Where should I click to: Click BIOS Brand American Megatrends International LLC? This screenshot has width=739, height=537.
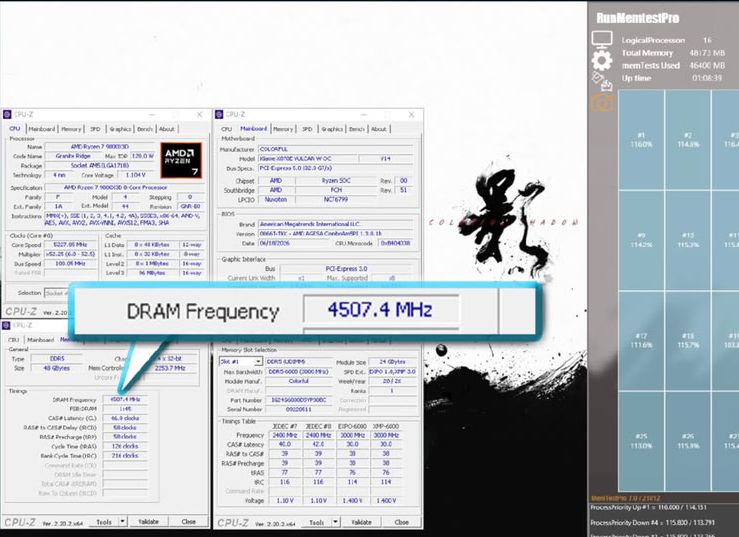pos(335,224)
